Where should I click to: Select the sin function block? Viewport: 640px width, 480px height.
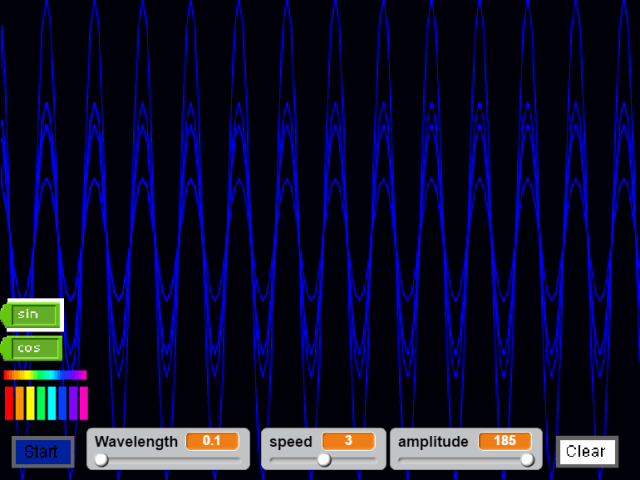coord(34,315)
